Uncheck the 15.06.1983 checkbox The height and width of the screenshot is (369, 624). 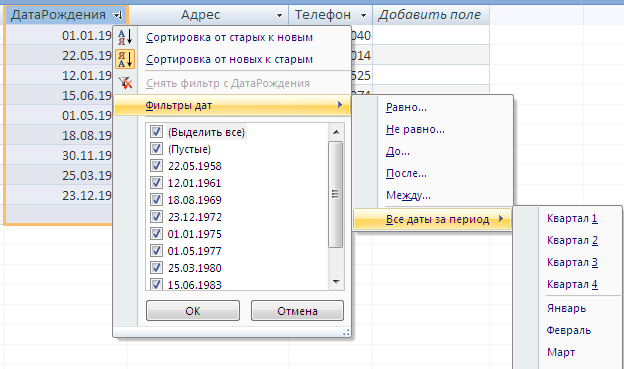click(156, 284)
